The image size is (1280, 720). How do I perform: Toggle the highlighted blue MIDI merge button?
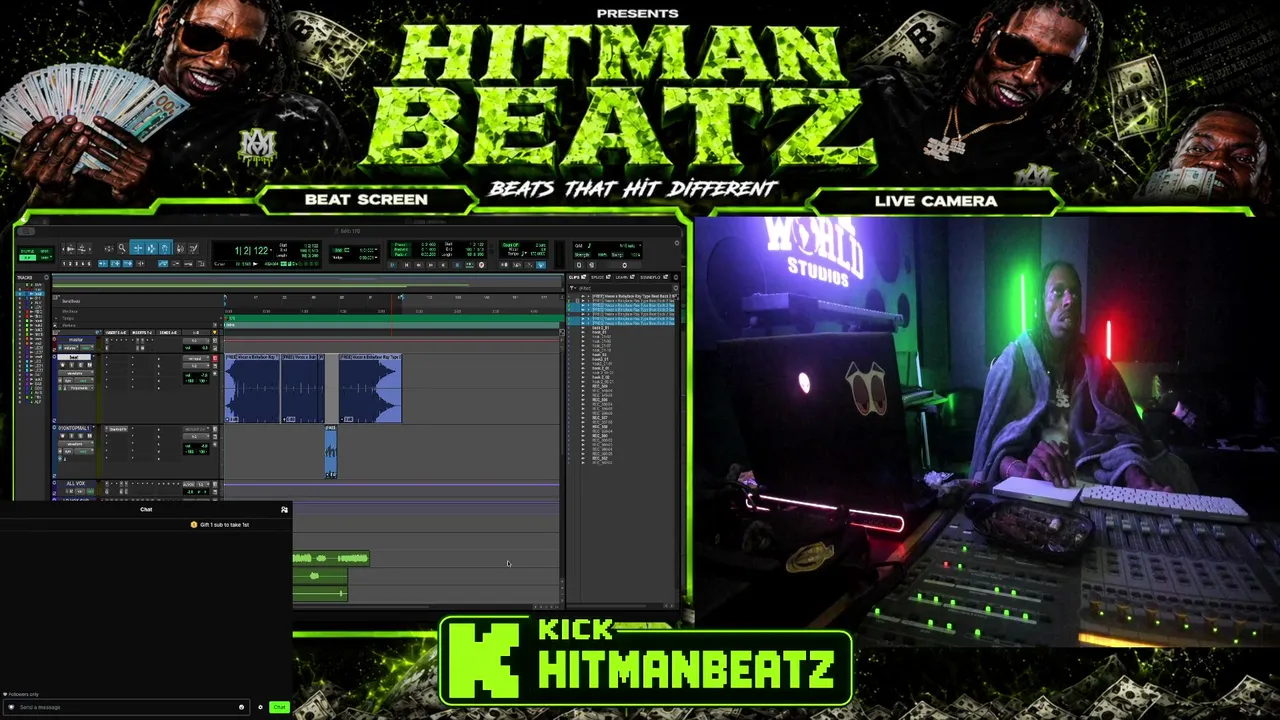point(541,265)
